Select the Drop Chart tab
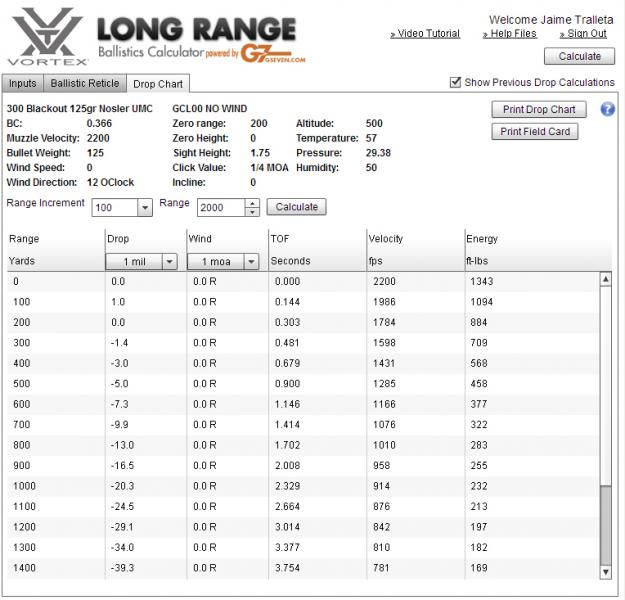This screenshot has width=625, height=600. pos(158,84)
